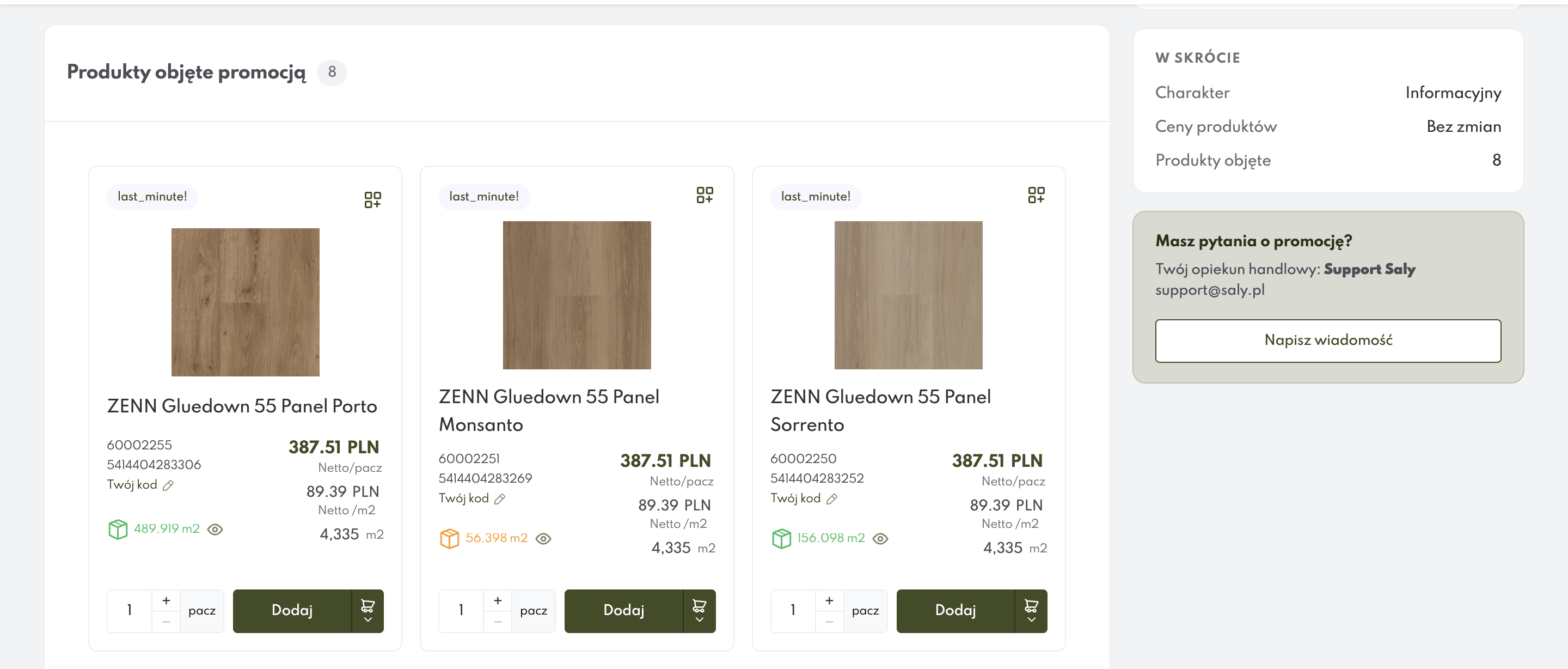1568x669 pixels.
Task: Click Porto quantity input field
Action: [x=130, y=611]
